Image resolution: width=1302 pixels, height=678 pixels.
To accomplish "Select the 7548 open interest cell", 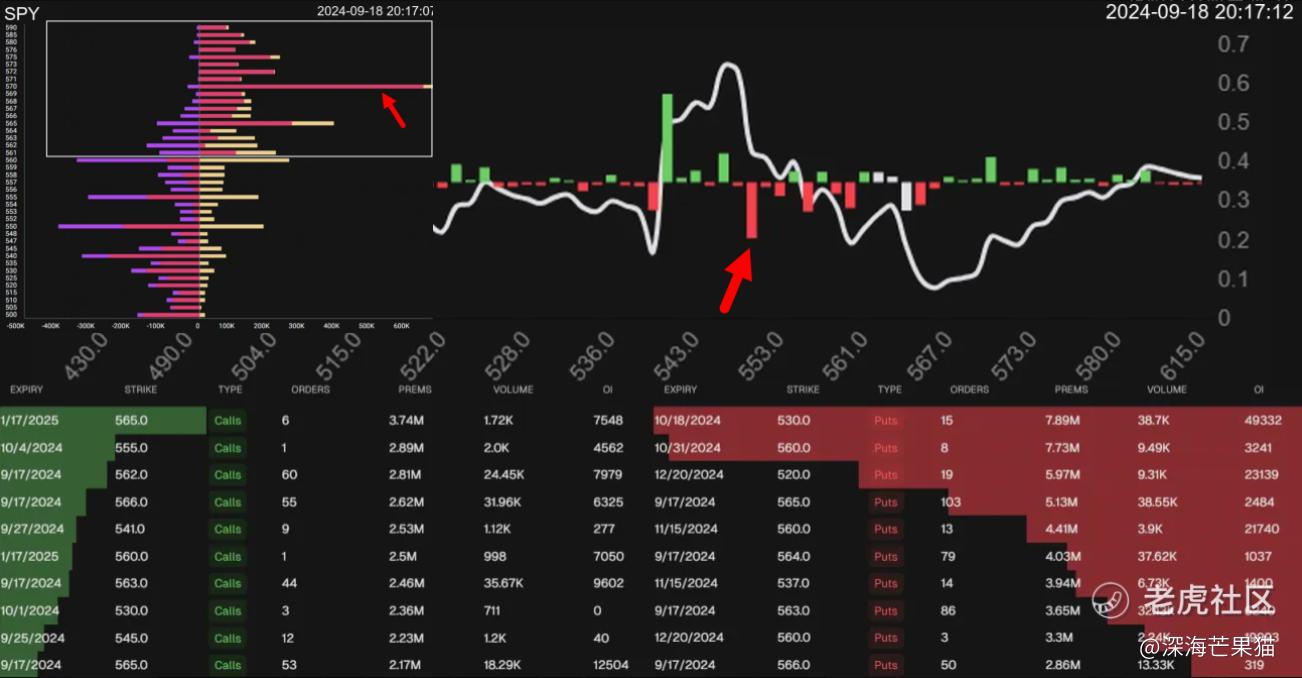I will (x=607, y=421).
